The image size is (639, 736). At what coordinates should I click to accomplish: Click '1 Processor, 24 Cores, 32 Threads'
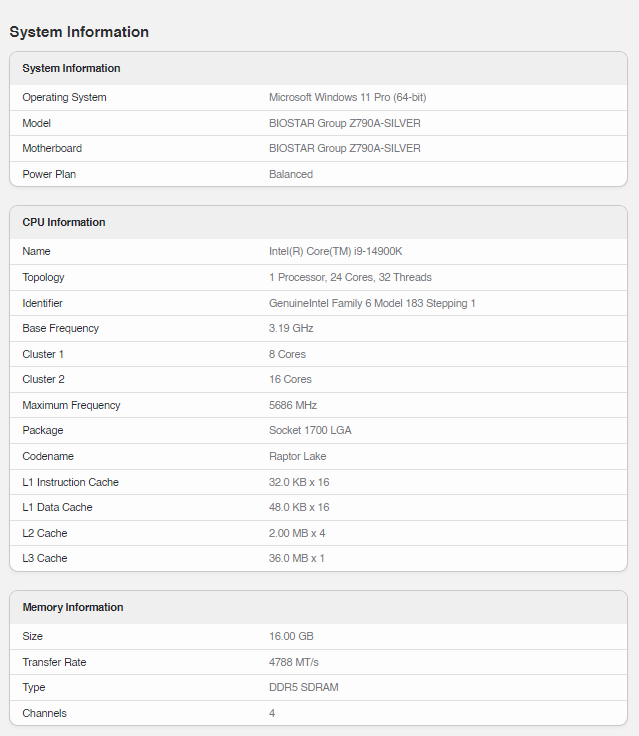[350, 277]
